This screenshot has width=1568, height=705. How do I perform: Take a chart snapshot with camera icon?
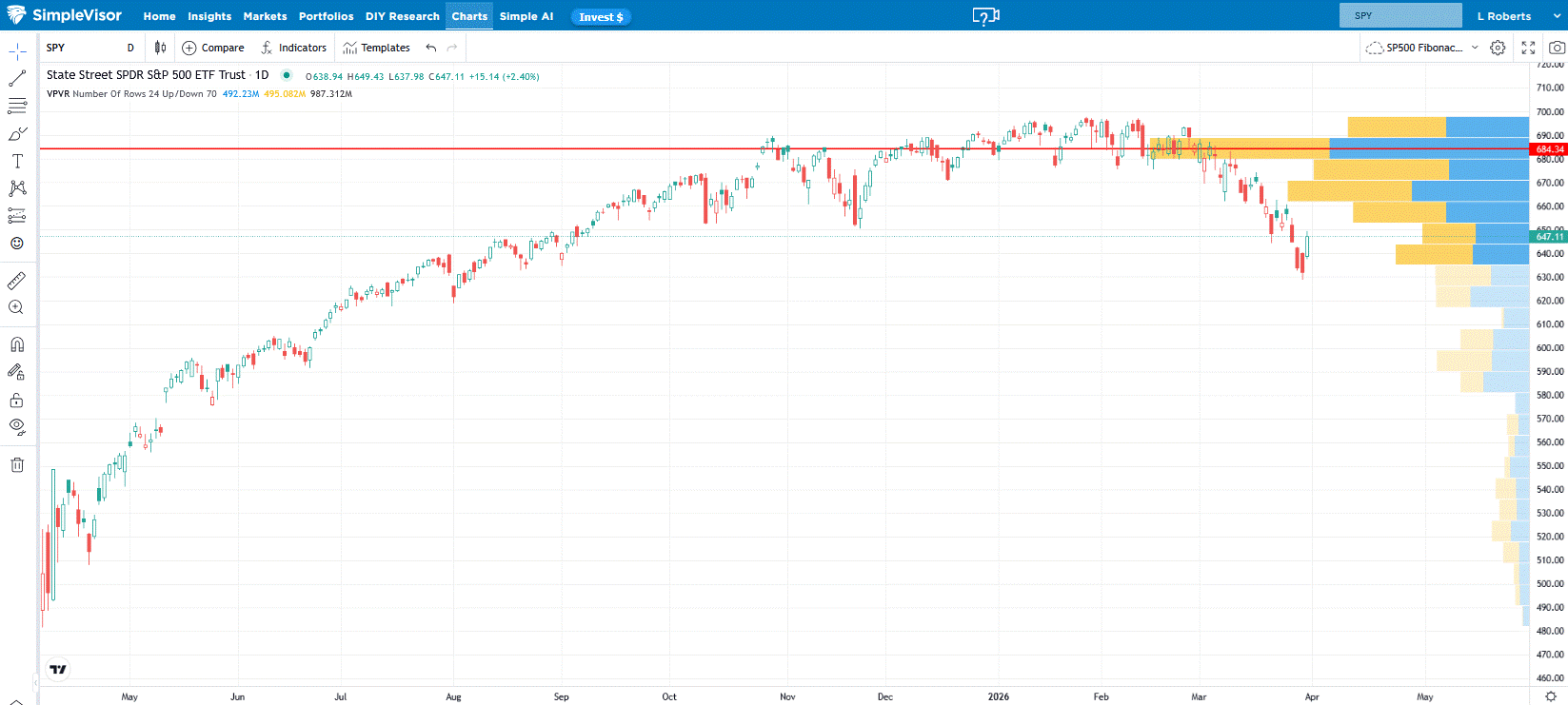(x=1557, y=48)
